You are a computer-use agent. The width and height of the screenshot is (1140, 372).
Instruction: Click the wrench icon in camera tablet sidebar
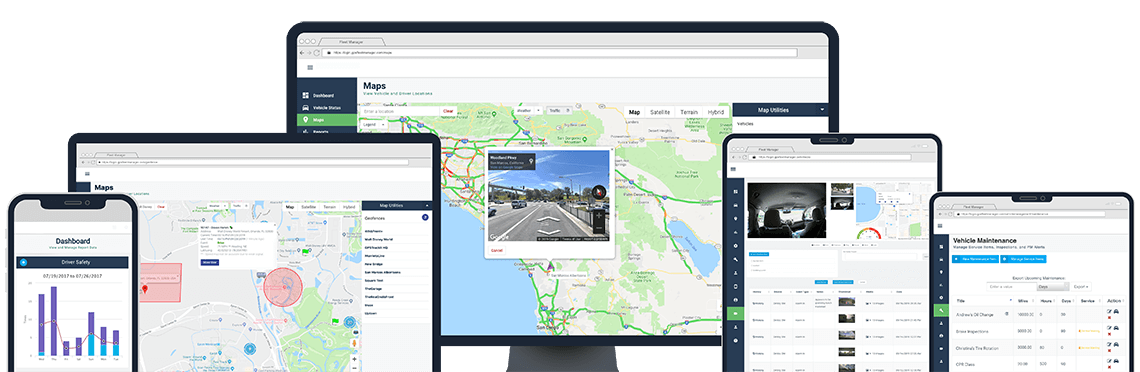pos(736,259)
